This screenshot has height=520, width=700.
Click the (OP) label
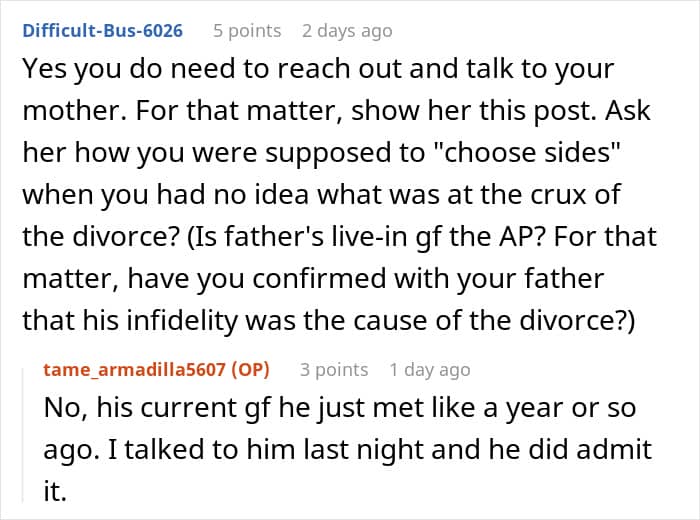tap(251, 369)
